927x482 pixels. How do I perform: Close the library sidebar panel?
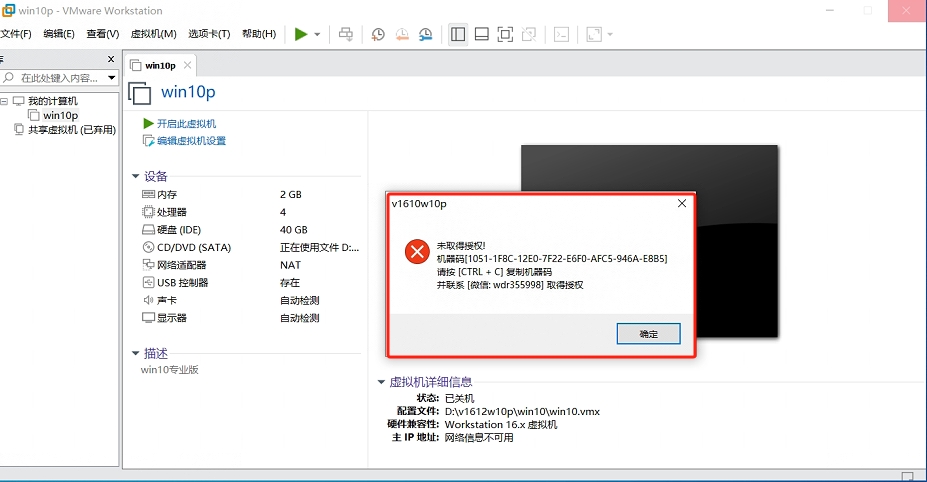pyautogui.click(x=111, y=59)
